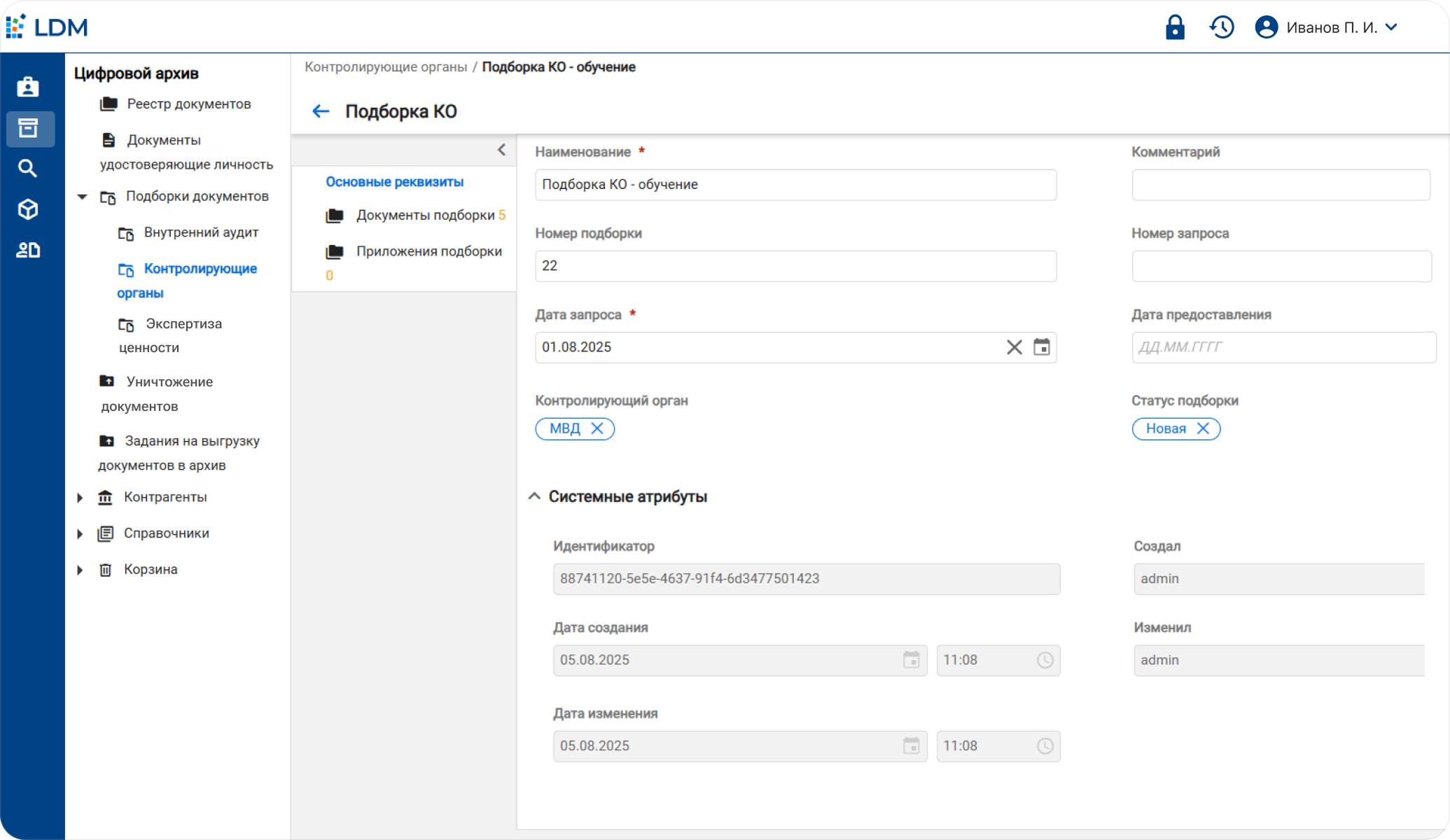Click the archive box sidebar icon
This screenshot has height=840, width=1450.
coord(28,129)
